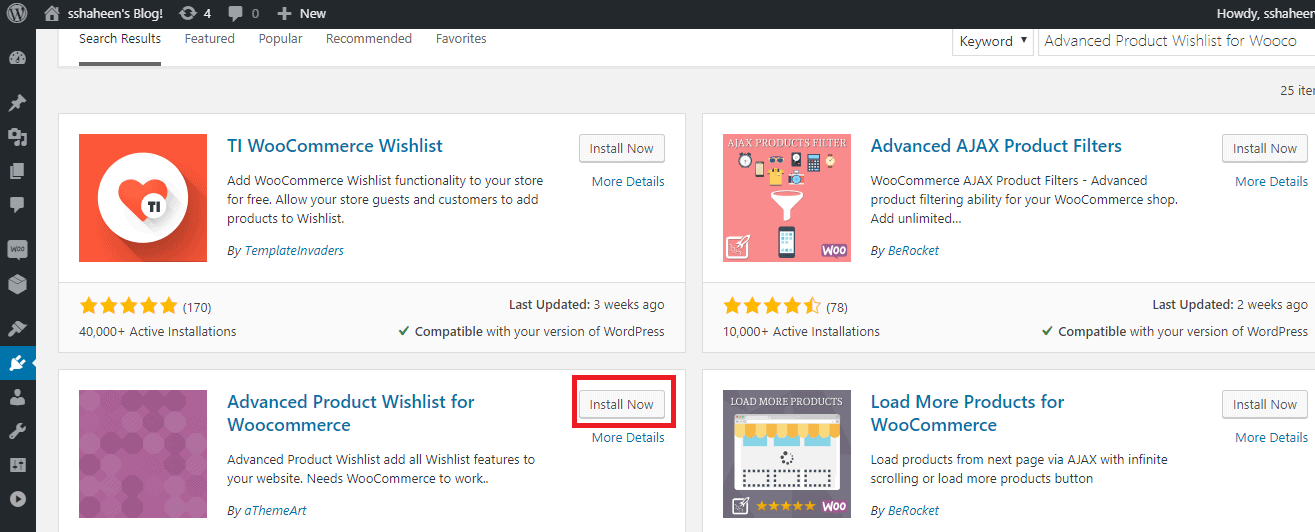Open Load More Products for WooCommerce title
Image resolution: width=1315 pixels, height=532 pixels.
(x=968, y=413)
